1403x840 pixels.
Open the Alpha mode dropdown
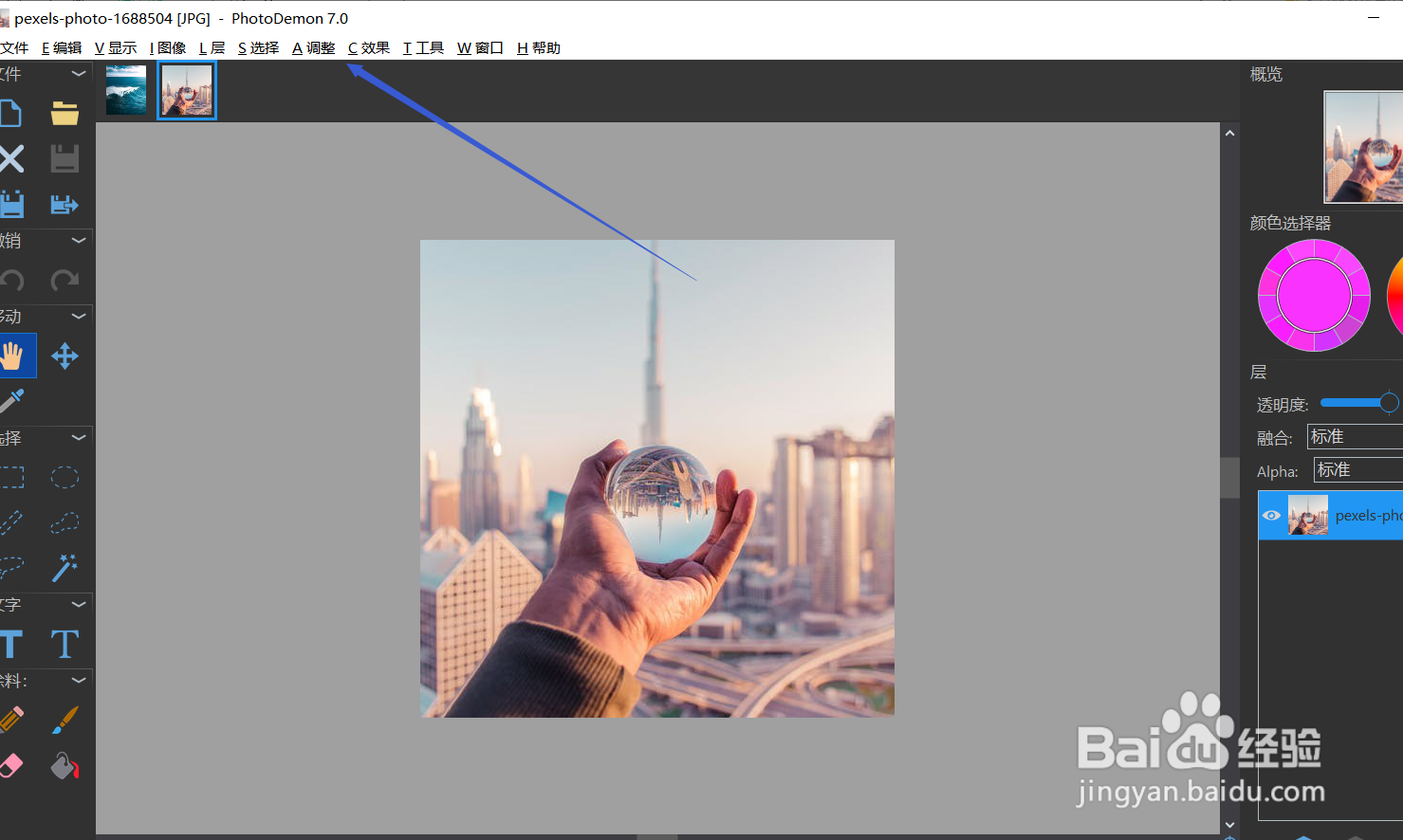tap(1358, 469)
